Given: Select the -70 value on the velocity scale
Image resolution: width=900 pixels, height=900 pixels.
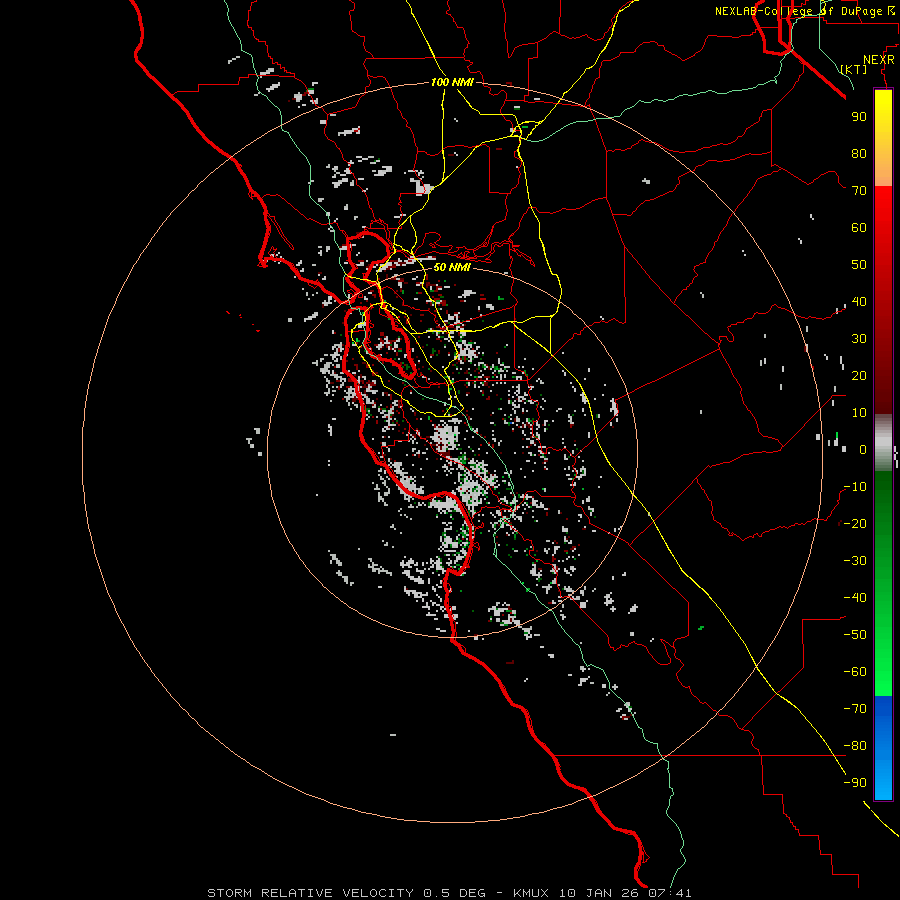Looking at the screenshot, I should (855, 709).
